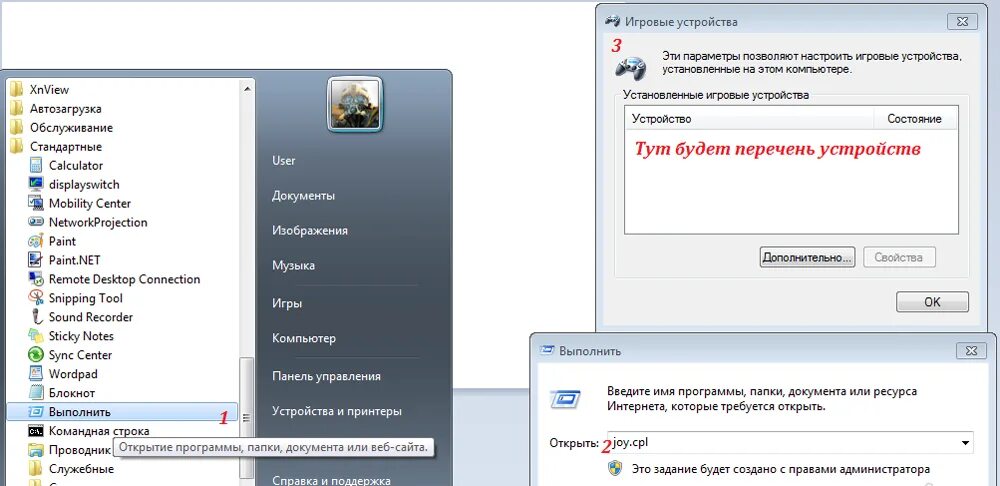Click the Командная строка console icon

(x=36, y=431)
